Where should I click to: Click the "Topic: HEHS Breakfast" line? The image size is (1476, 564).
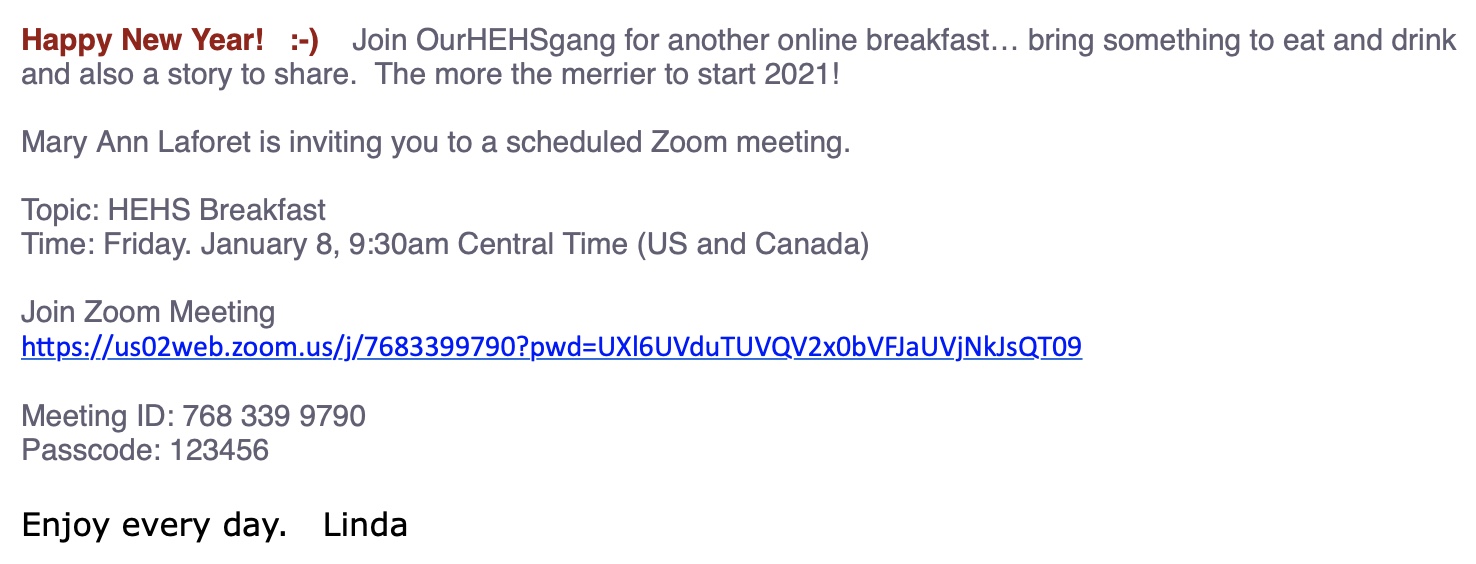[174, 210]
